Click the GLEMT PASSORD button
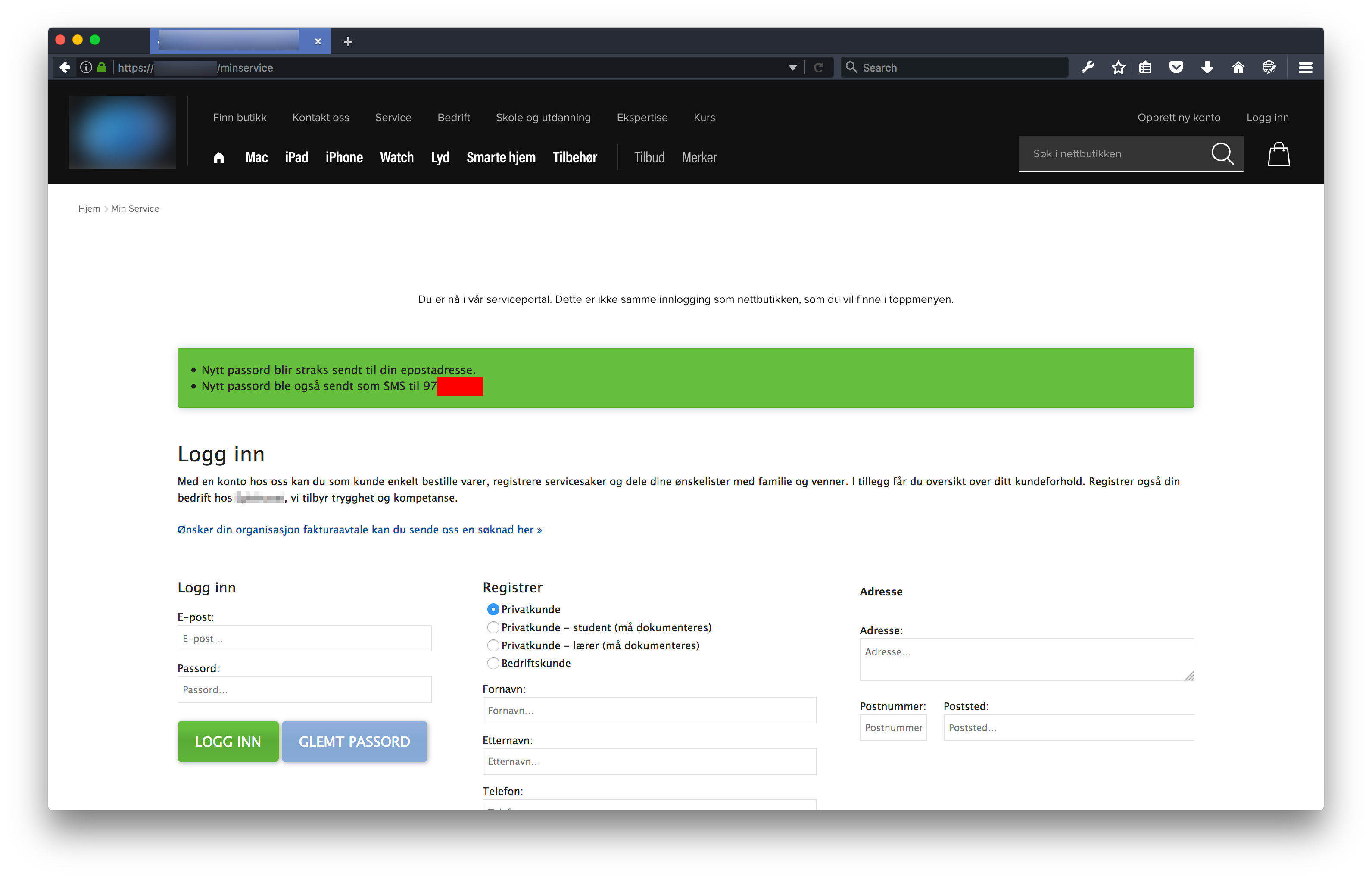The width and height of the screenshot is (1372, 879). [x=354, y=742]
